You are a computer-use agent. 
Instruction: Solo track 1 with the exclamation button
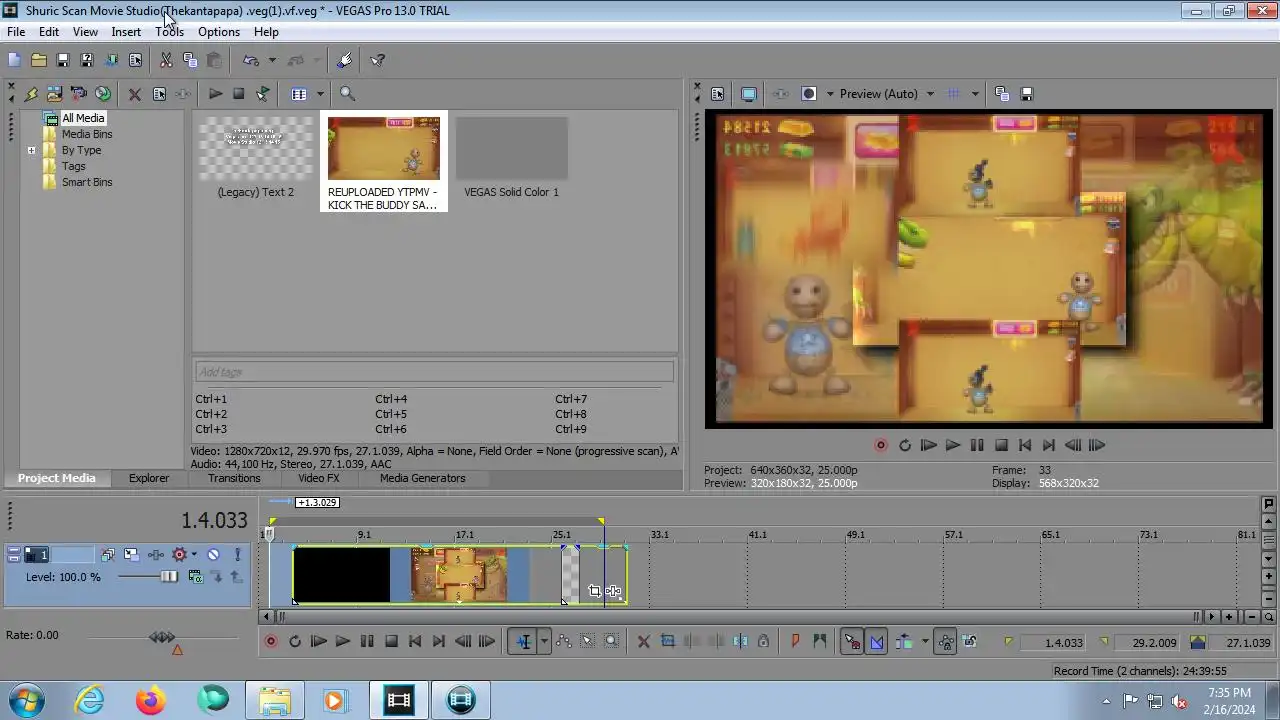(237, 554)
